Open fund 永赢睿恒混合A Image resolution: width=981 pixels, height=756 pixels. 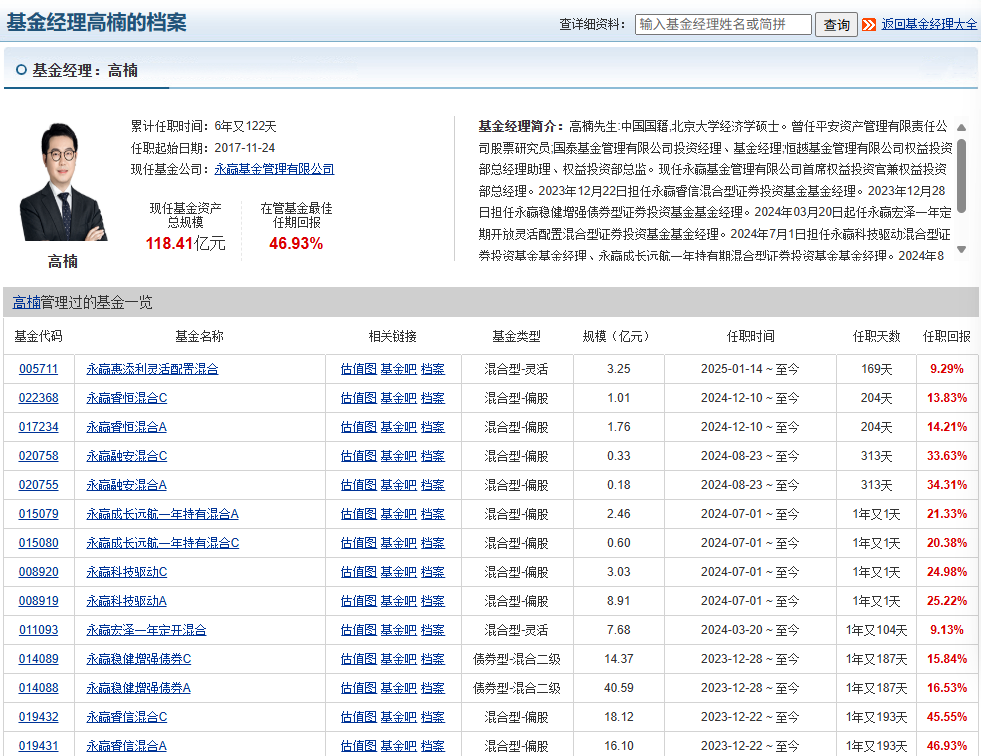click(x=126, y=427)
